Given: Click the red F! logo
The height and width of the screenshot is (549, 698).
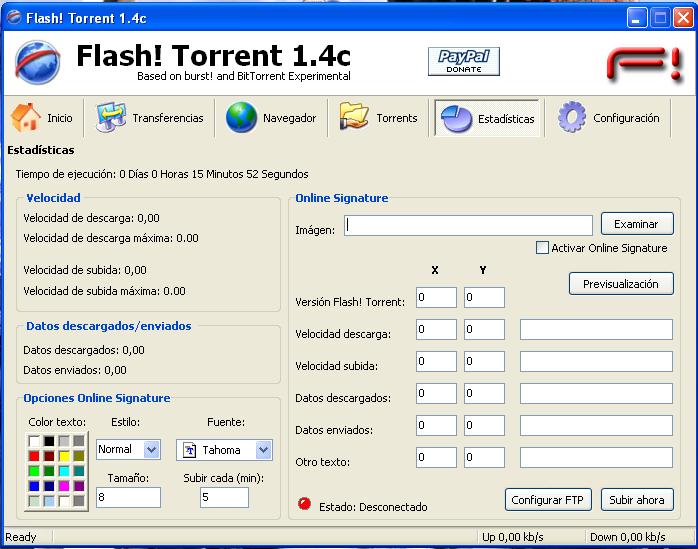Looking at the screenshot, I should coord(645,65).
